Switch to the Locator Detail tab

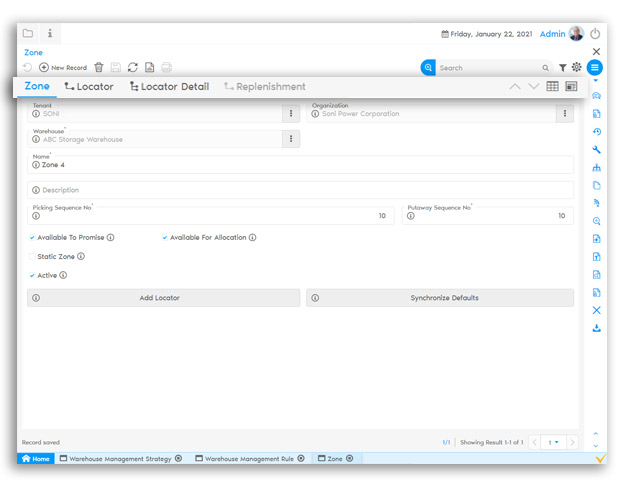[169, 87]
